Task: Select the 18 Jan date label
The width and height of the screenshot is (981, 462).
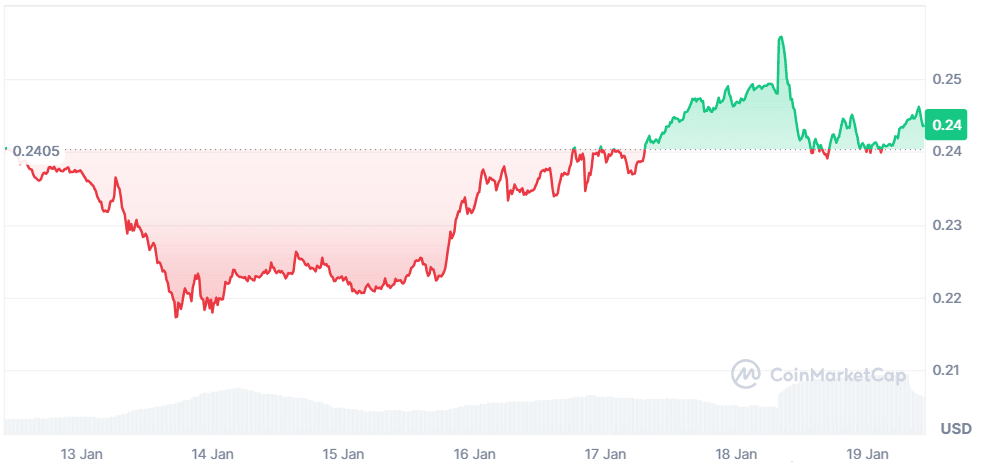Action: (x=736, y=453)
